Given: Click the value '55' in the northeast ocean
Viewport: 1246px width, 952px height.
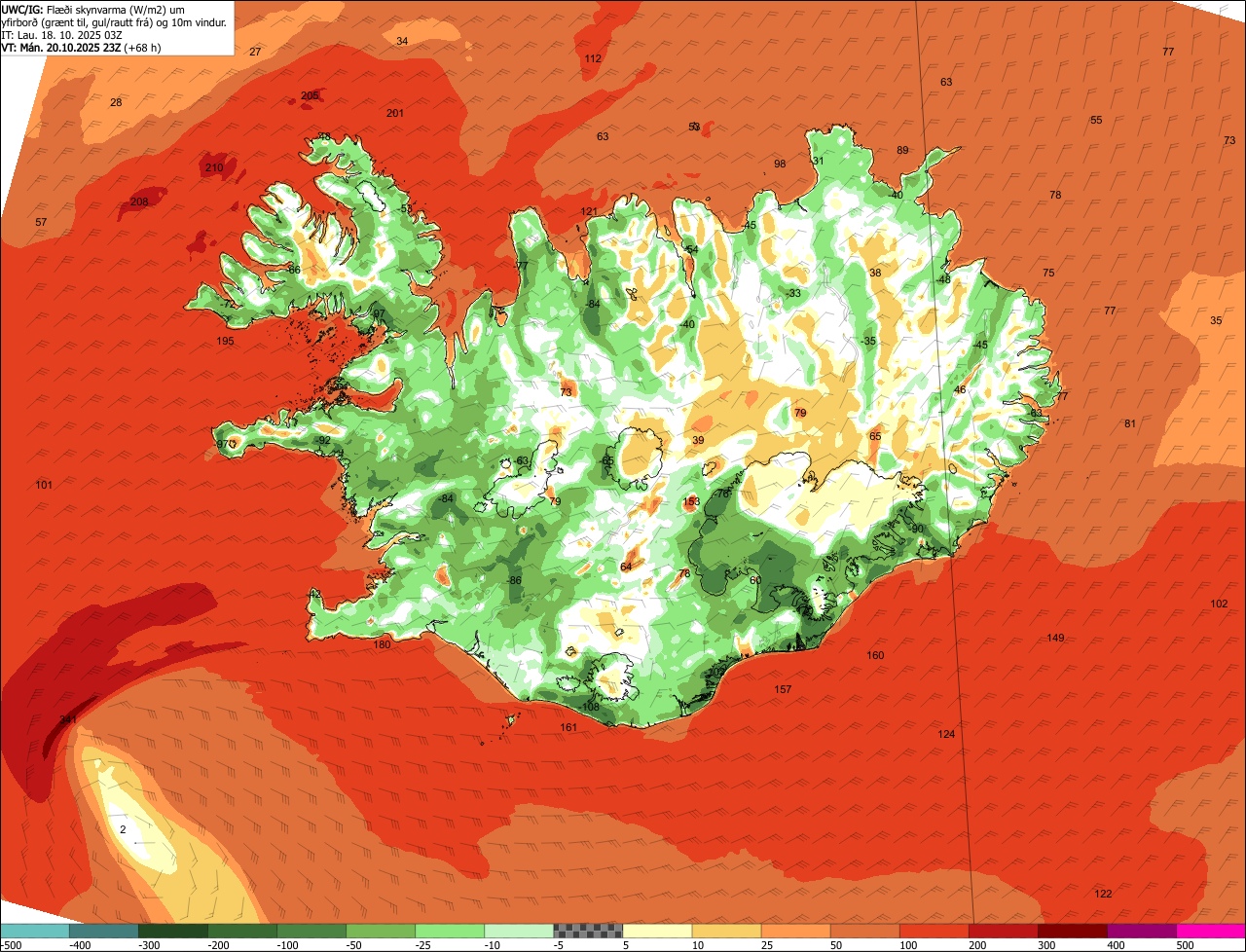Looking at the screenshot, I should [x=1096, y=120].
